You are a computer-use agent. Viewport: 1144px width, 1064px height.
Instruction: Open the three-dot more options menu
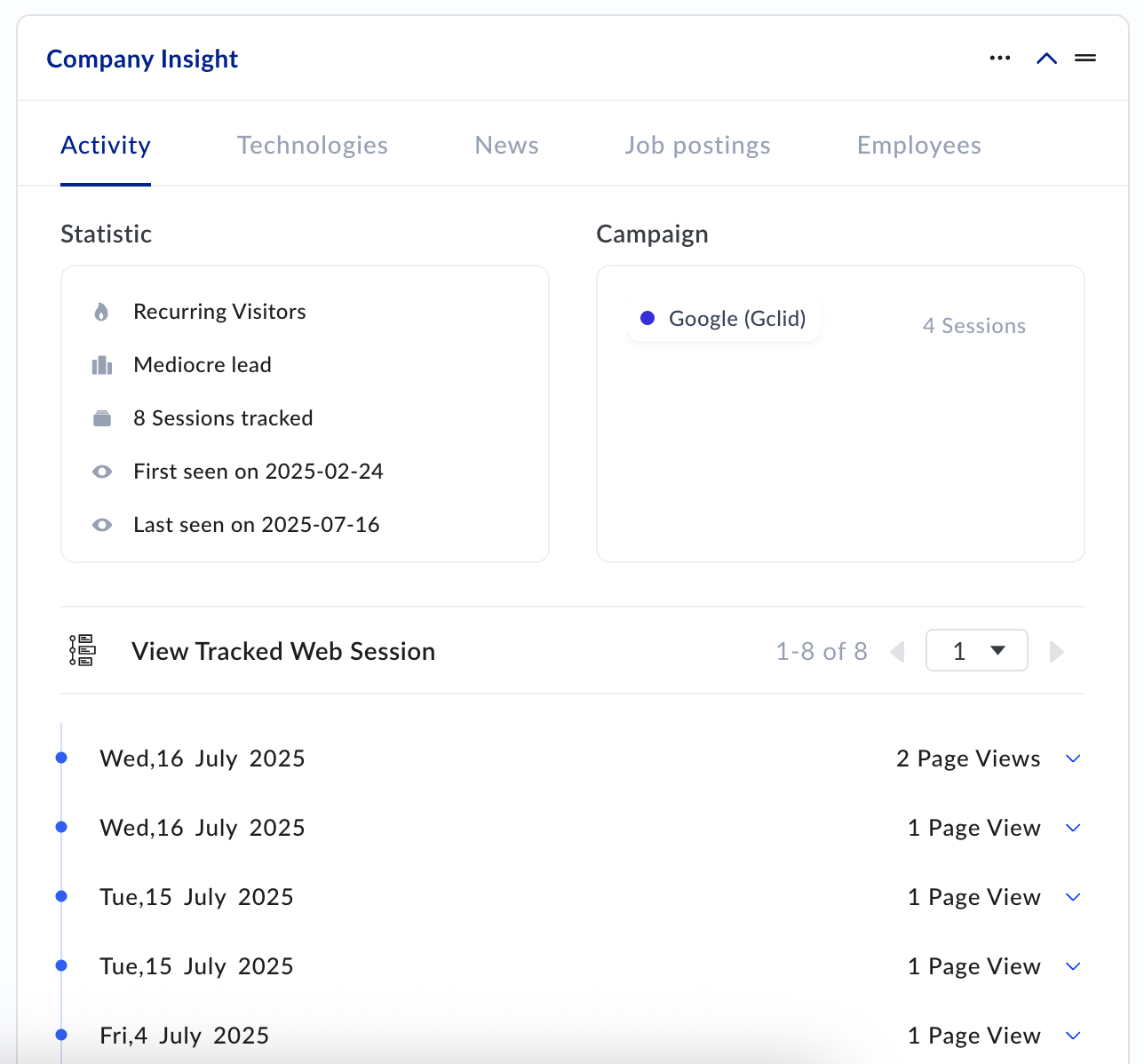[x=1000, y=59]
